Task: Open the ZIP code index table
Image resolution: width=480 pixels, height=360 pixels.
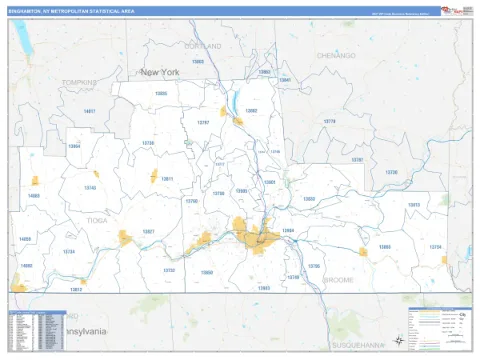Action: (37, 330)
